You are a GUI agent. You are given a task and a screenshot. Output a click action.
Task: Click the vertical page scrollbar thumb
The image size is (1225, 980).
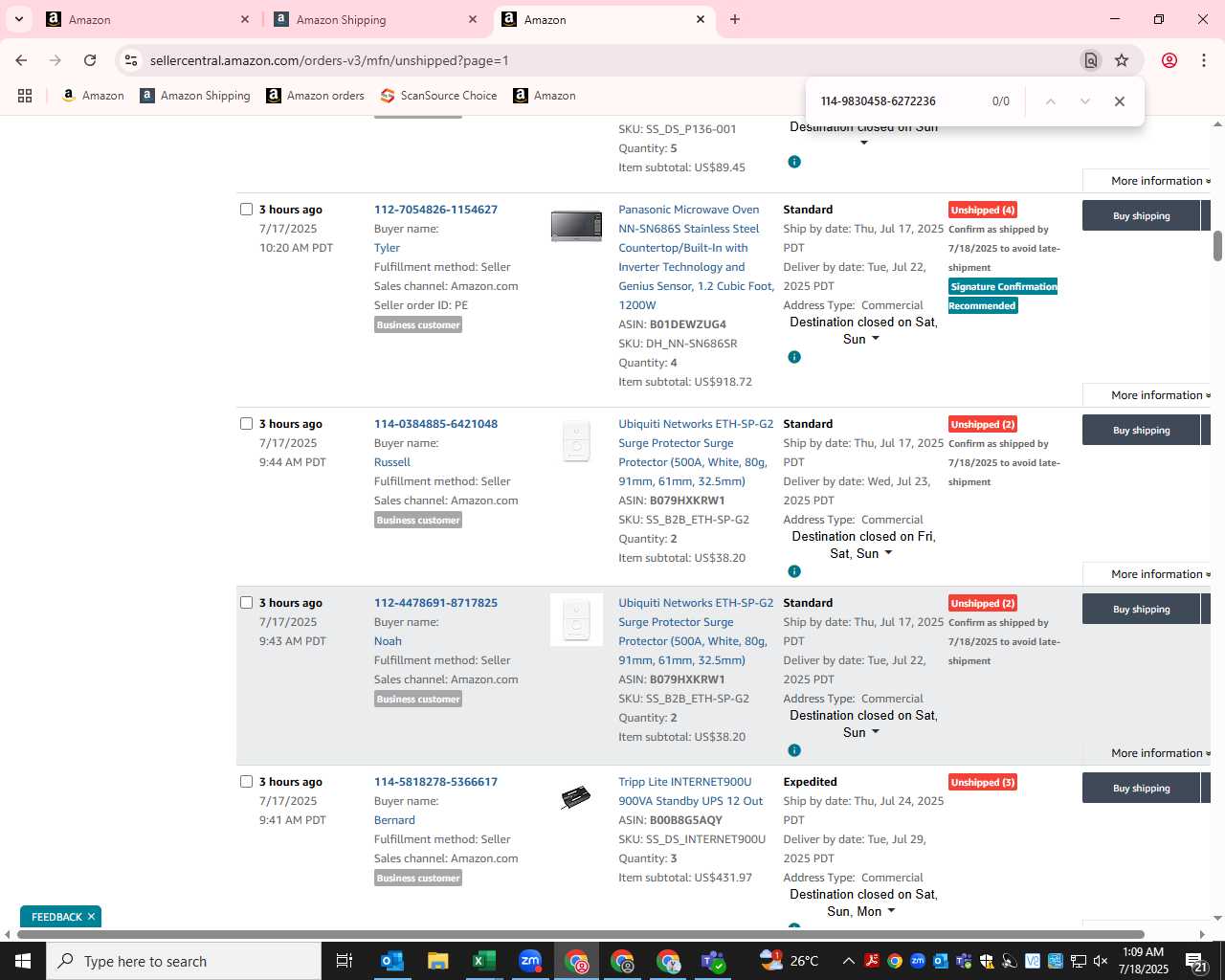(1217, 245)
